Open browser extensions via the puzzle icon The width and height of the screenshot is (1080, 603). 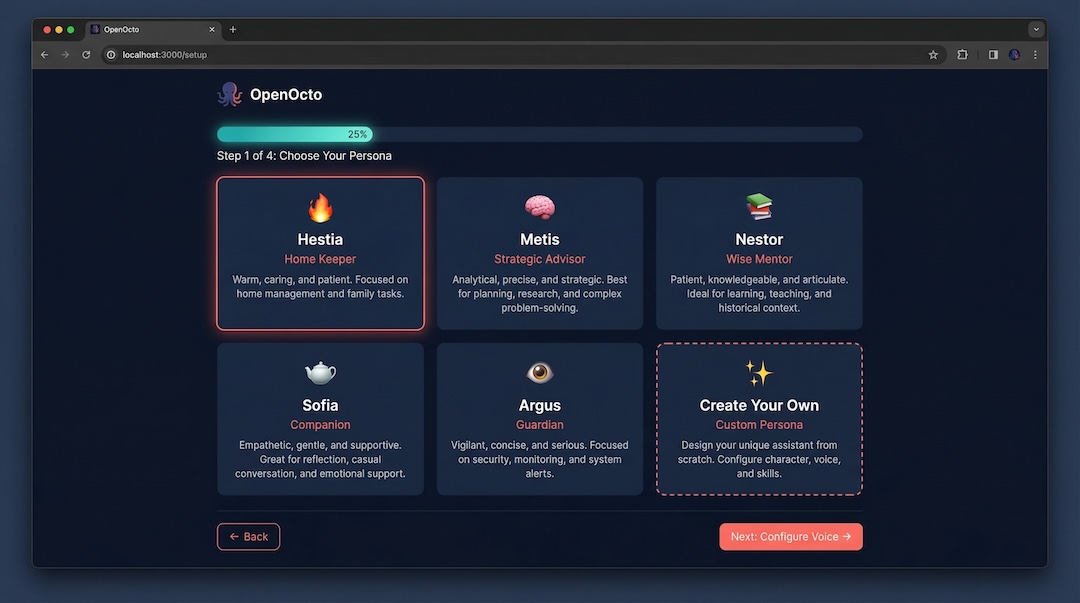tap(961, 54)
